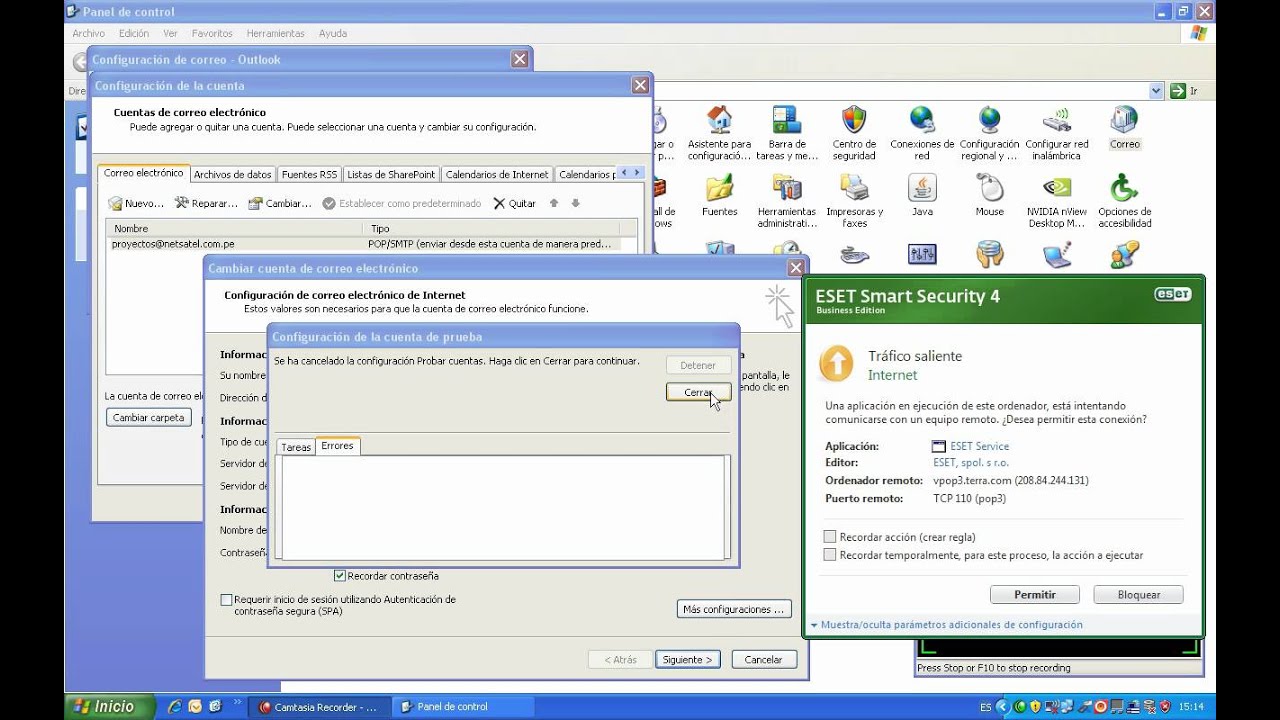The image size is (1280, 720).
Task: Expand hidden system tray icons arrow
Action: 1002,706
